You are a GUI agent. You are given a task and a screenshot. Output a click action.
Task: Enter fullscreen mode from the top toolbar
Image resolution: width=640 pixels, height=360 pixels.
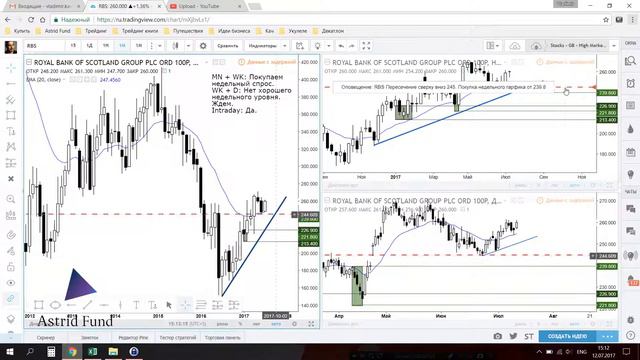coord(367,46)
